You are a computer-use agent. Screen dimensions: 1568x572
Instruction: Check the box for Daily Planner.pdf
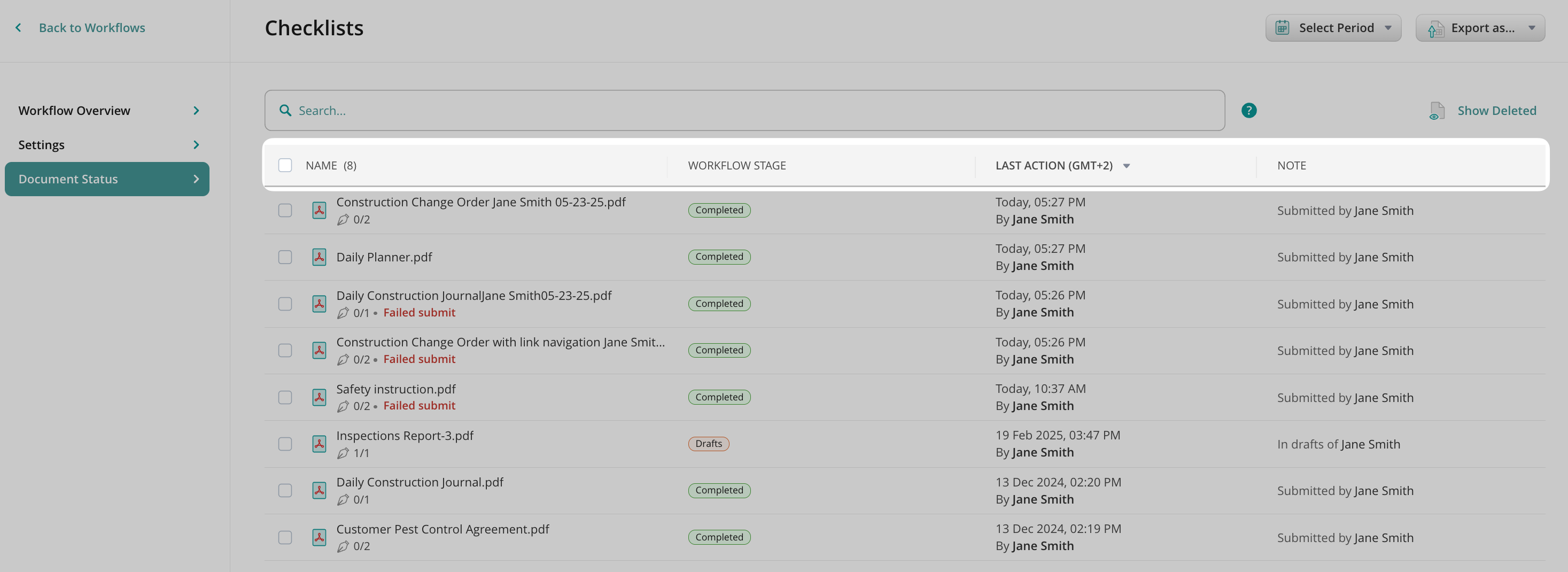(x=285, y=257)
